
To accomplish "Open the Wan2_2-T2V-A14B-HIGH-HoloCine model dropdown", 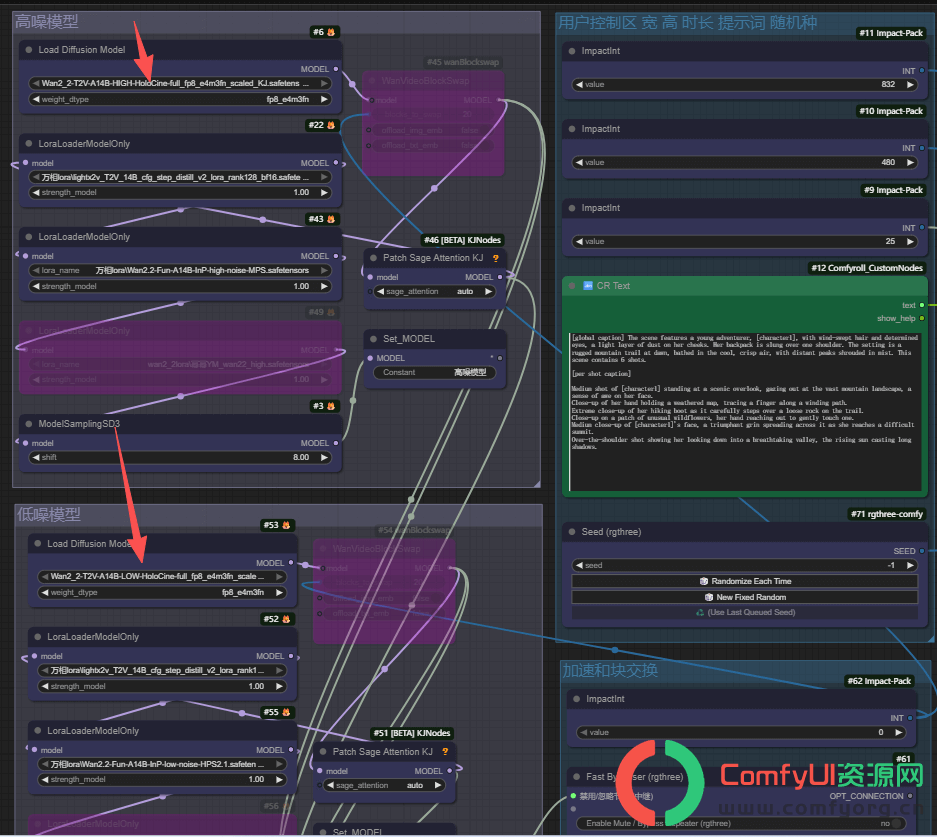I will pyautogui.click(x=180, y=84).
